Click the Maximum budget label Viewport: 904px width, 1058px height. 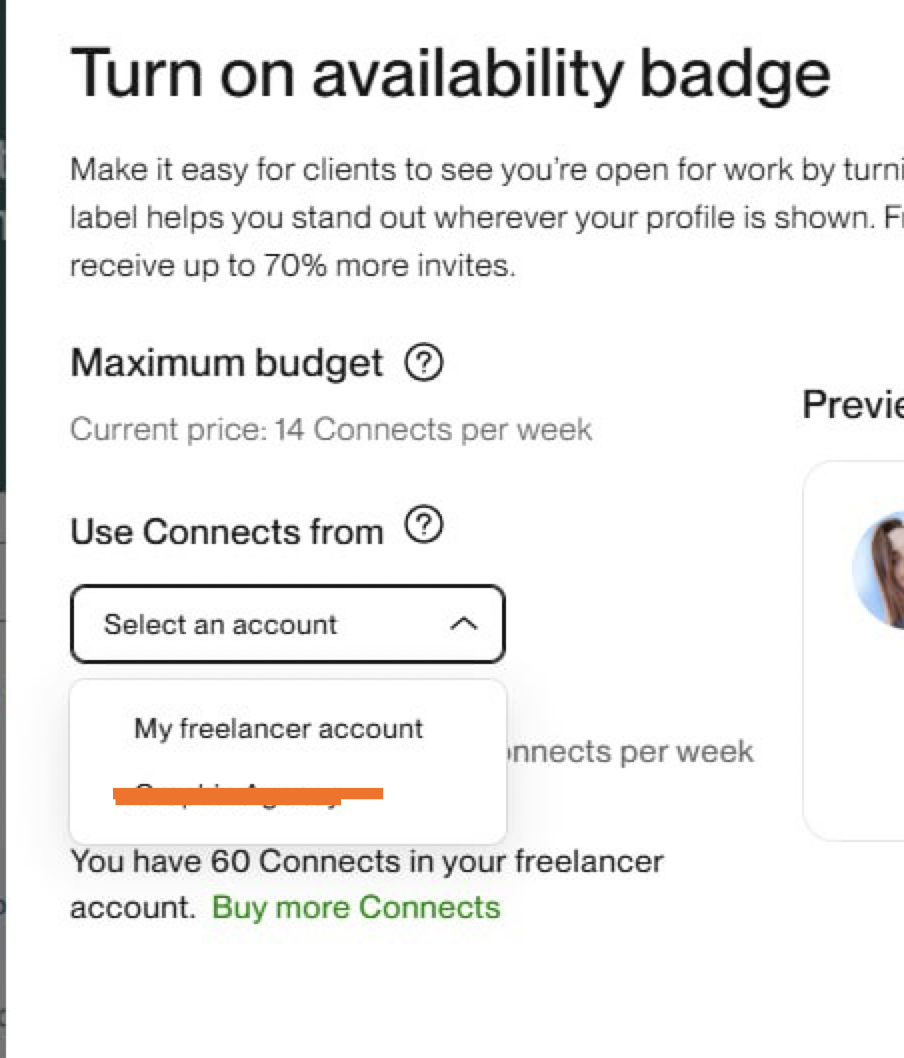tap(227, 363)
